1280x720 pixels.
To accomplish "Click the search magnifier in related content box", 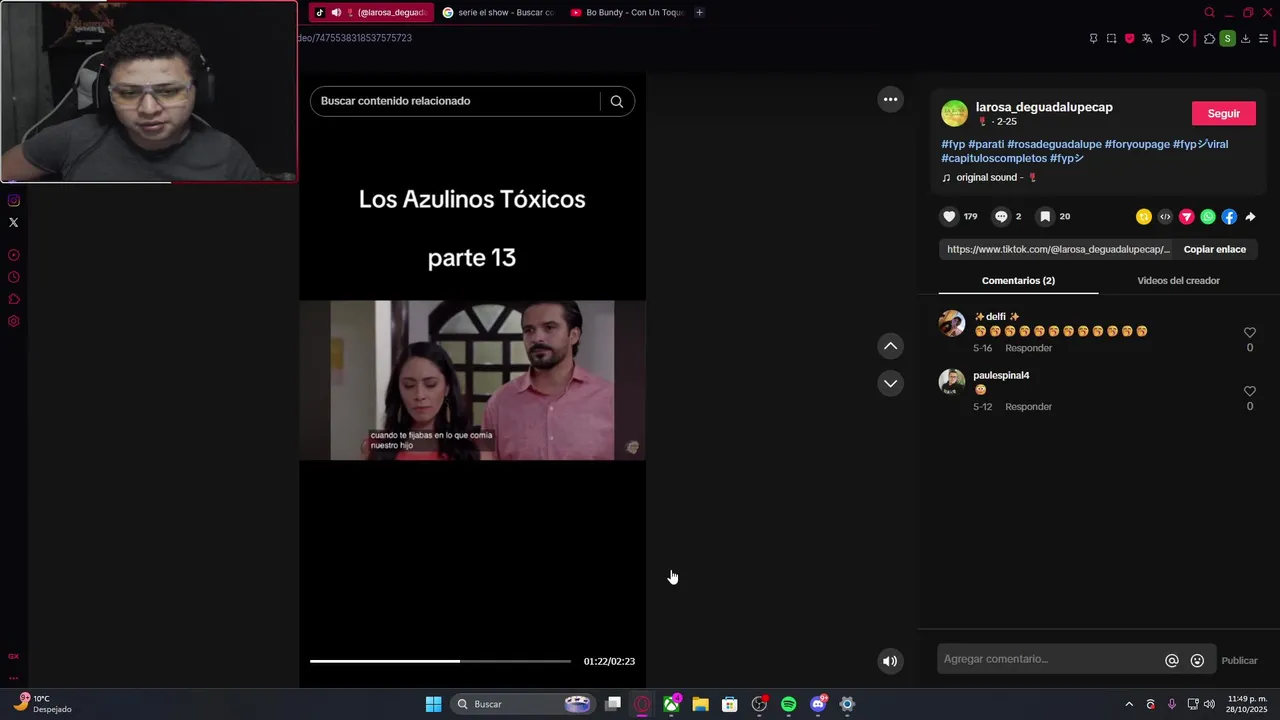I will (x=617, y=101).
